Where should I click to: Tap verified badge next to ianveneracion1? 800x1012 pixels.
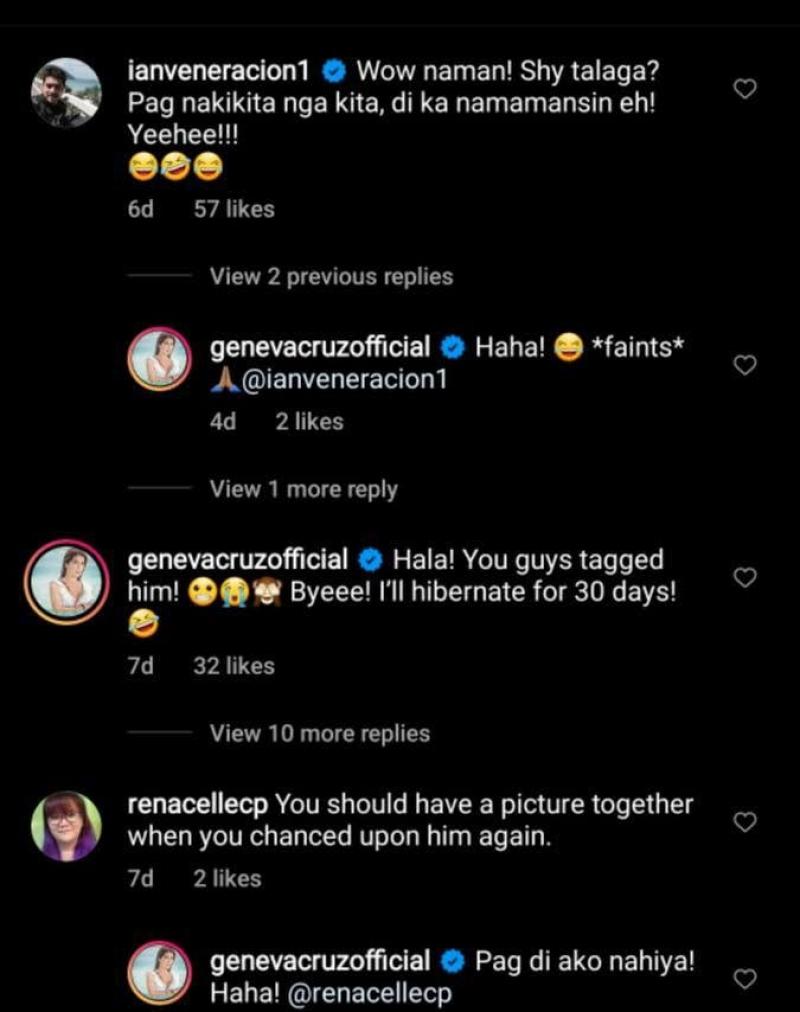(x=335, y=71)
